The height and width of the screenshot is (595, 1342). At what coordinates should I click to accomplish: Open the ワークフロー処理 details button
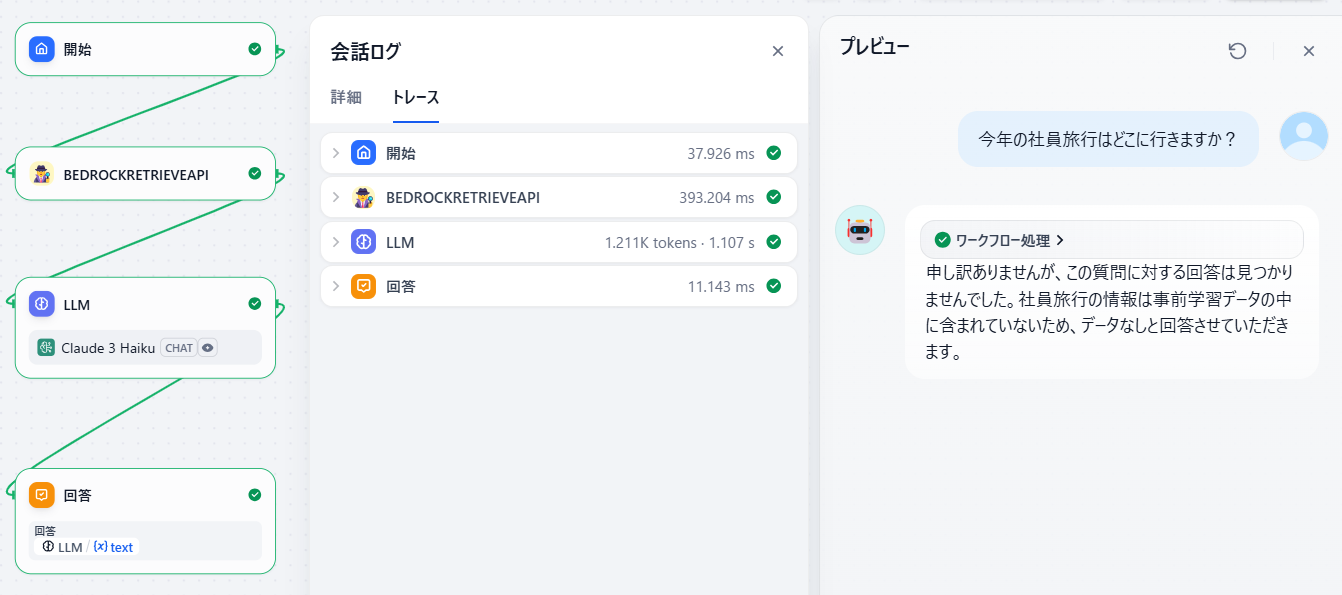(x=1000, y=240)
